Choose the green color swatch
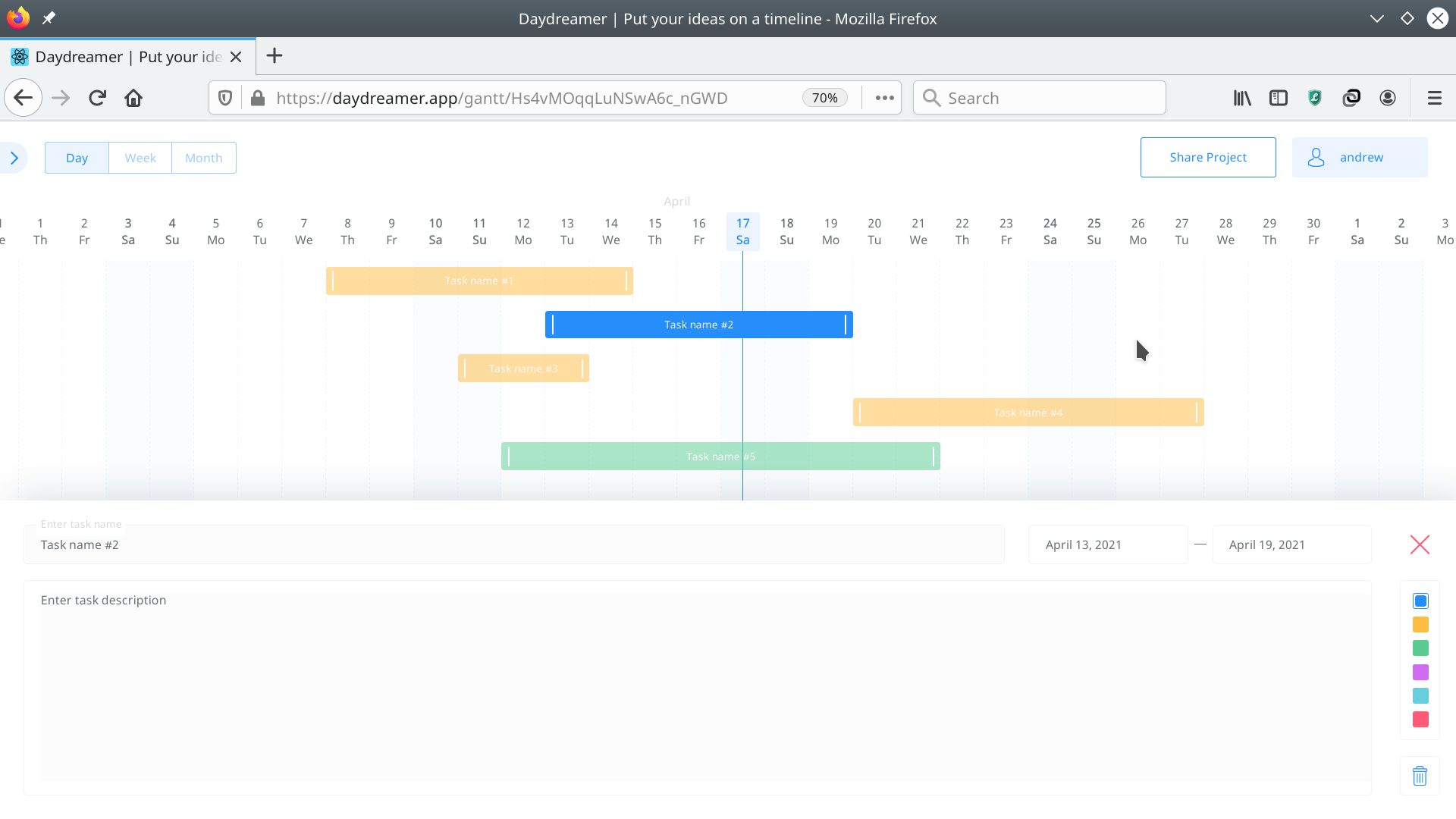This screenshot has width=1456, height=819. (1420, 648)
